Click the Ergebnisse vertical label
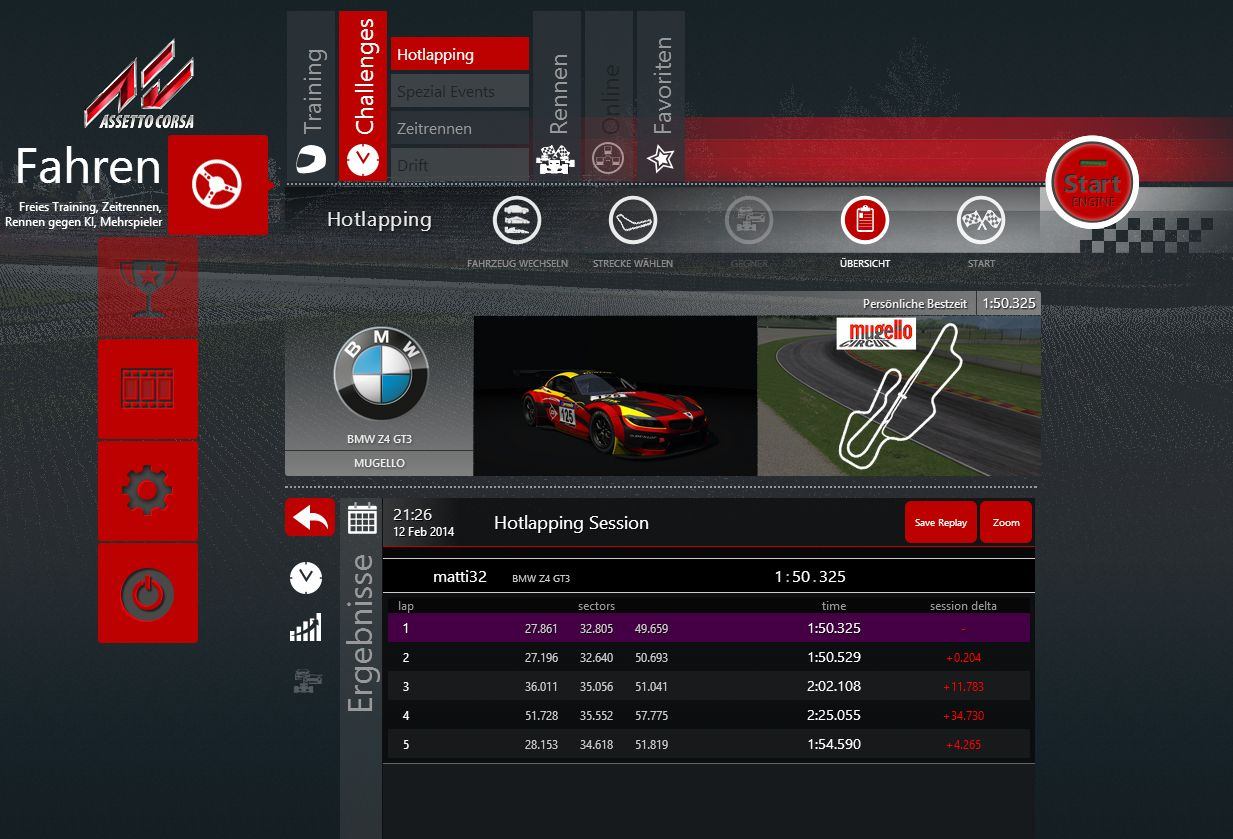This screenshot has width=1233, height=839. tap(361, 633)
